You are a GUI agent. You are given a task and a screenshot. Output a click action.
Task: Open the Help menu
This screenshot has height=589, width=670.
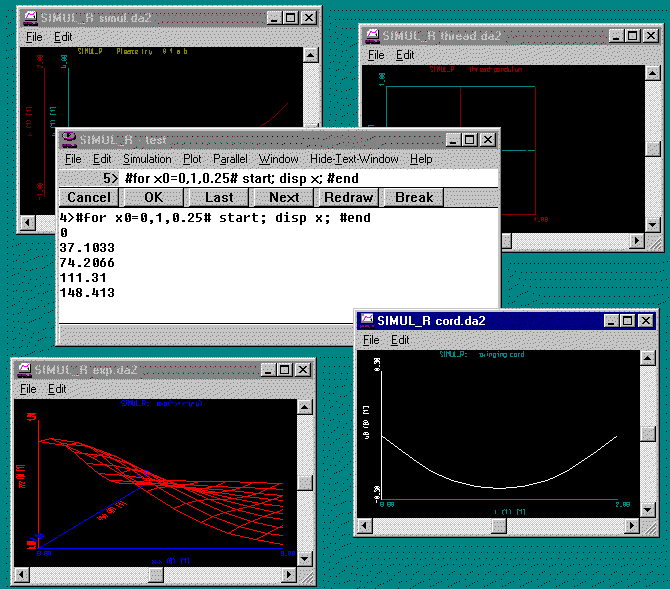click(x=421, y=159)
